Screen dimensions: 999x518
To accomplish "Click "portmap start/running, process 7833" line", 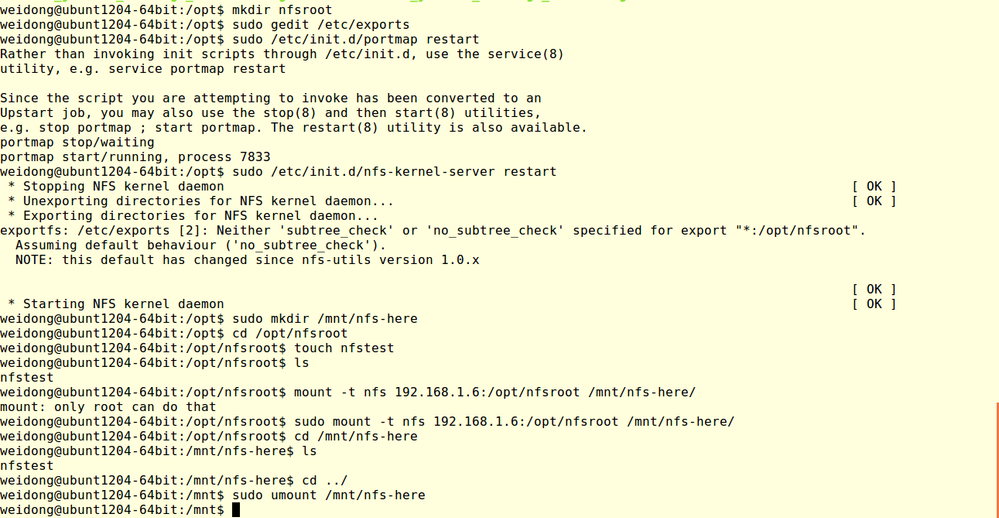I will 135,157.
